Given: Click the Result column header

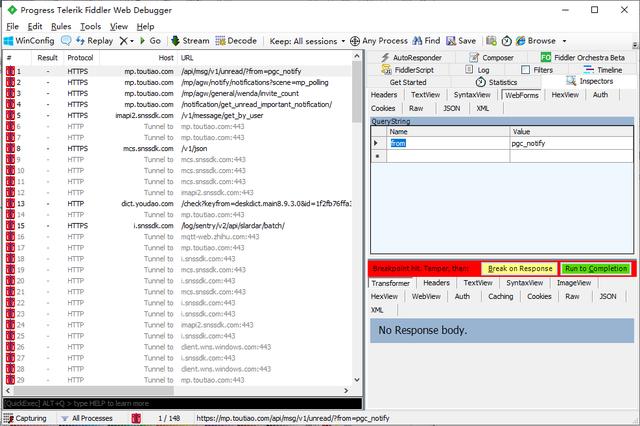Looking at the screenshot, I should pyautogui.click(x=47, y=58).
